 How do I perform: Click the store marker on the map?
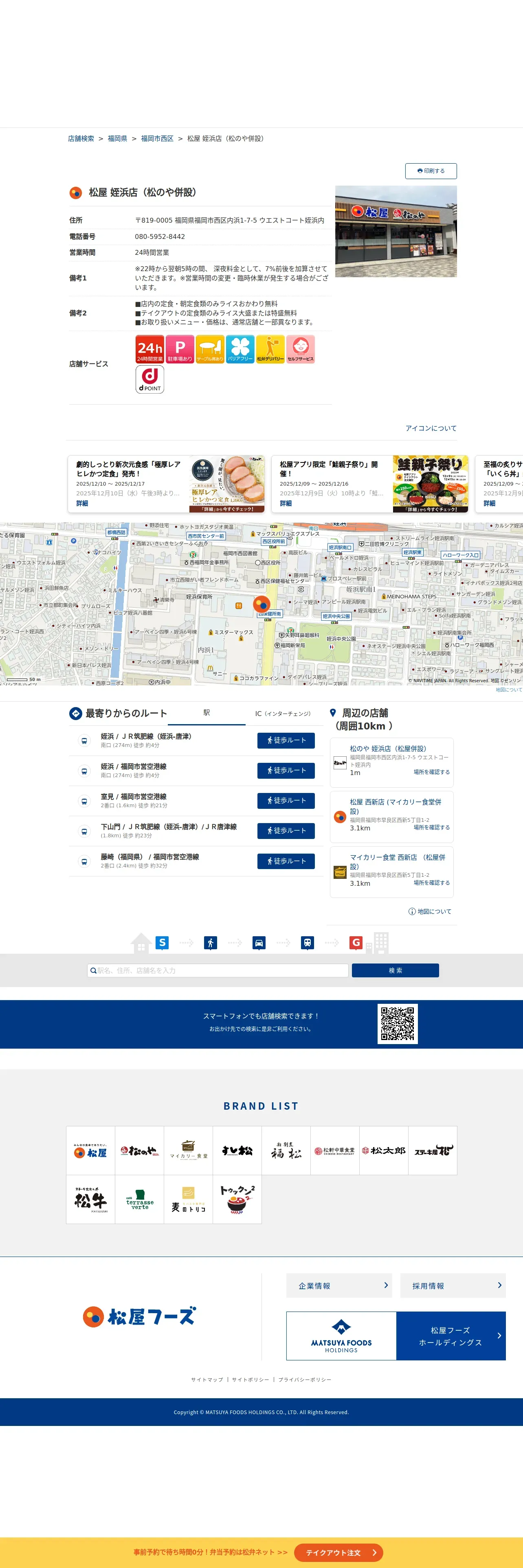pyautogui.click(x=261, y=604)
